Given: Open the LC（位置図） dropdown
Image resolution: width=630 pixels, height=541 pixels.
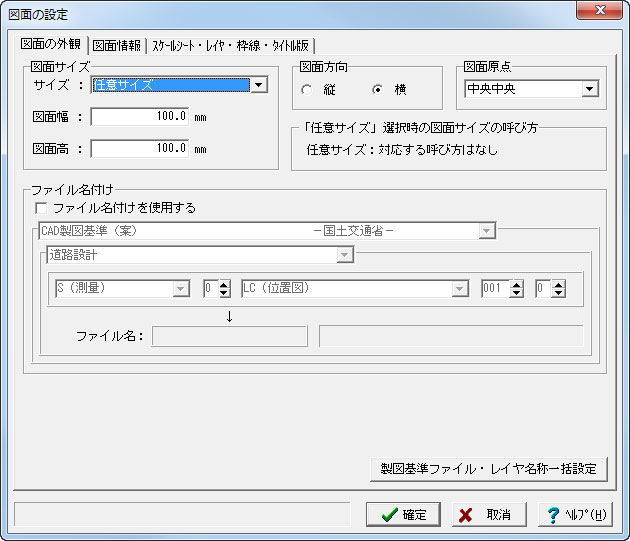Looking at the screenshot, I should coord(355,288).
